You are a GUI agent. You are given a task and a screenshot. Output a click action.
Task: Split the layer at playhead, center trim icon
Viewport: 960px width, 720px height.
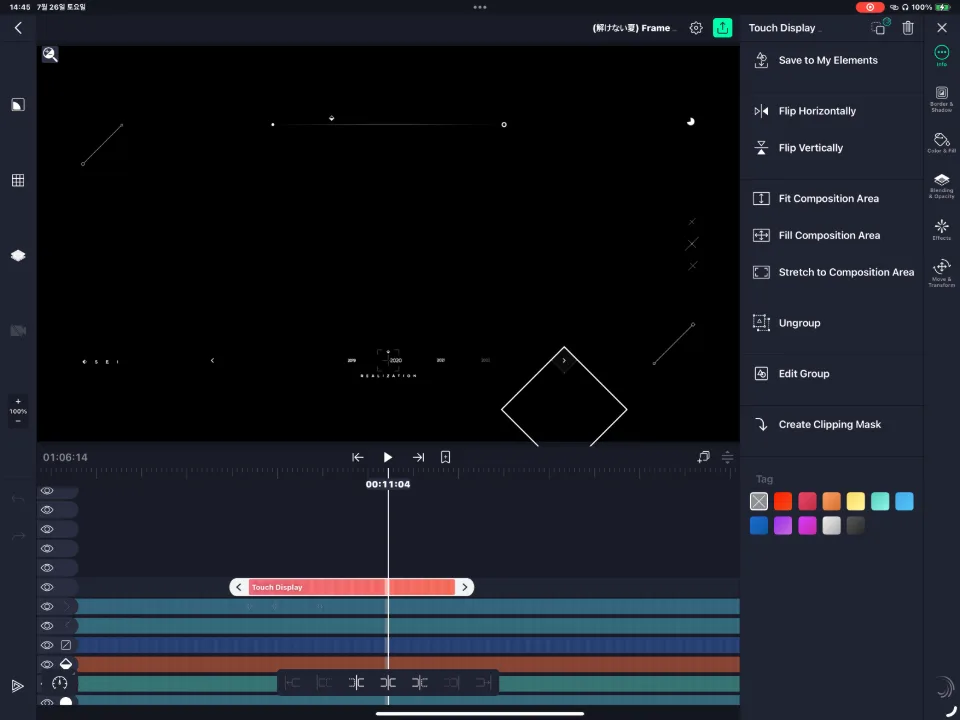tap(388, 682)
